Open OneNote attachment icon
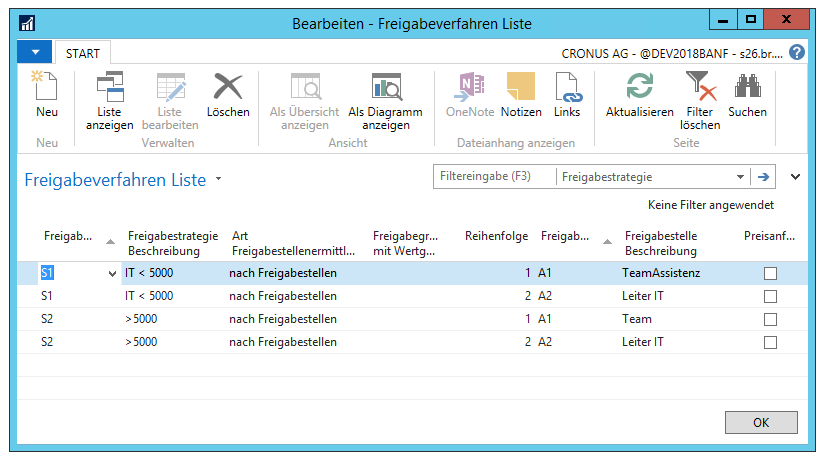 470,86
